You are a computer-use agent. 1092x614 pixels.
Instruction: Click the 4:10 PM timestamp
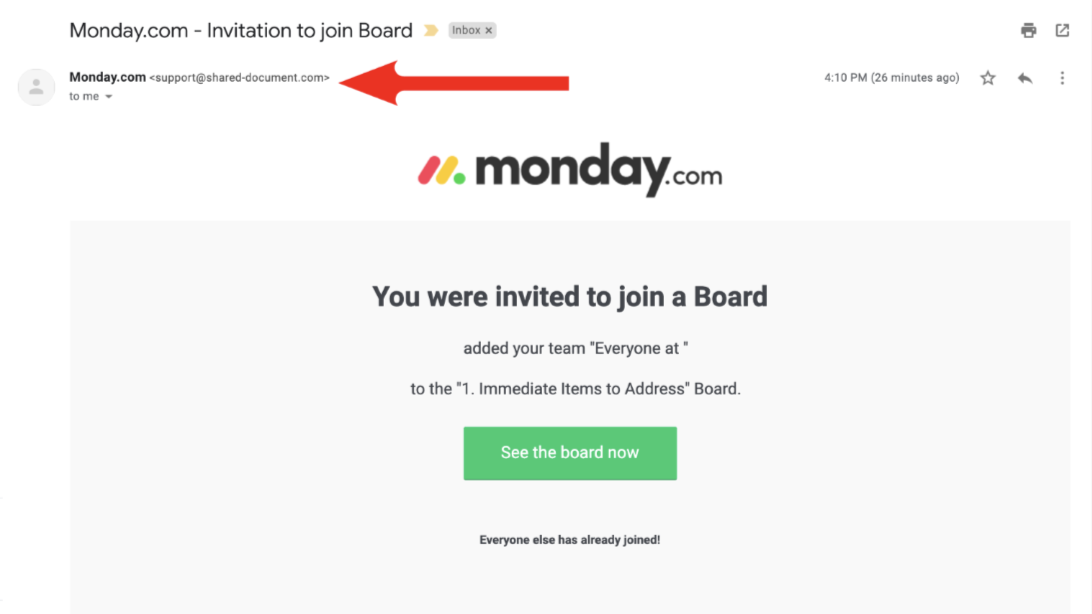click(891, 78)
